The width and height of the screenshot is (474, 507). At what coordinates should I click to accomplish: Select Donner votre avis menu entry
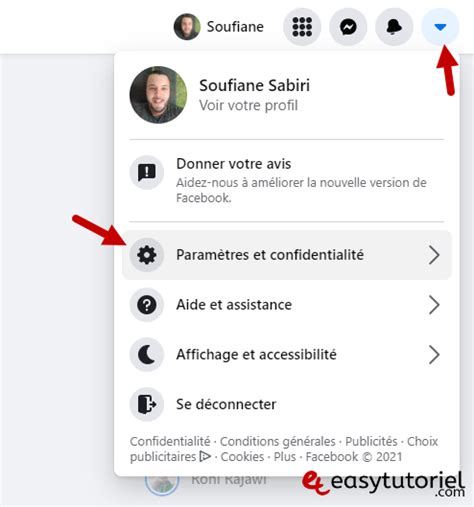pyautogui.click(x=287, y=180)
